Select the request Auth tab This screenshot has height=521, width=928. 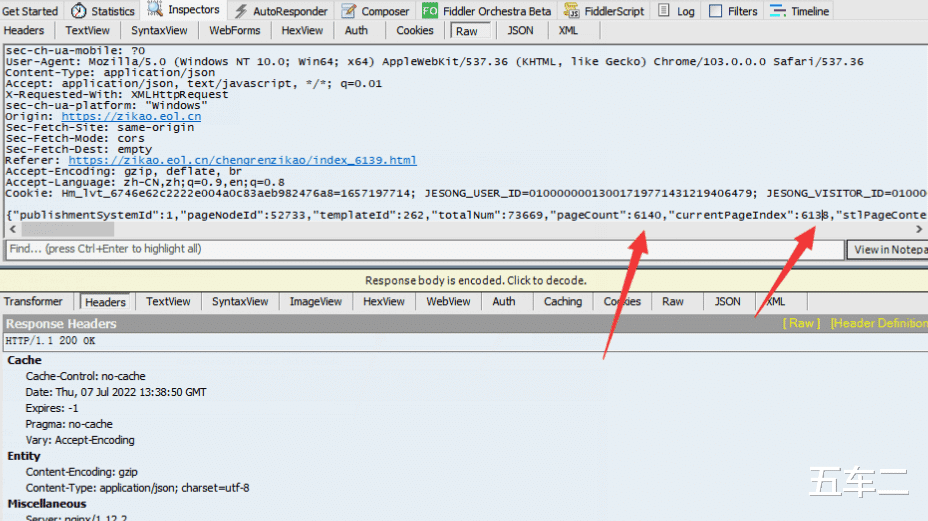coord(356,30)
